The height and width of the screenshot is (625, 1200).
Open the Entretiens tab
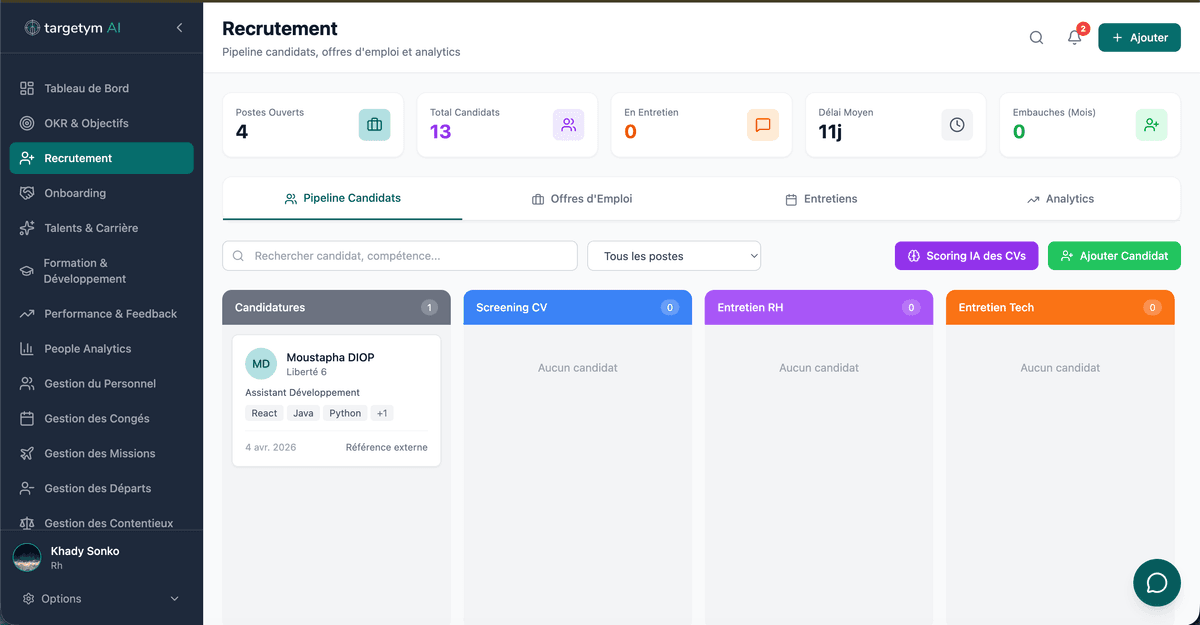click(x=821, y=199)
